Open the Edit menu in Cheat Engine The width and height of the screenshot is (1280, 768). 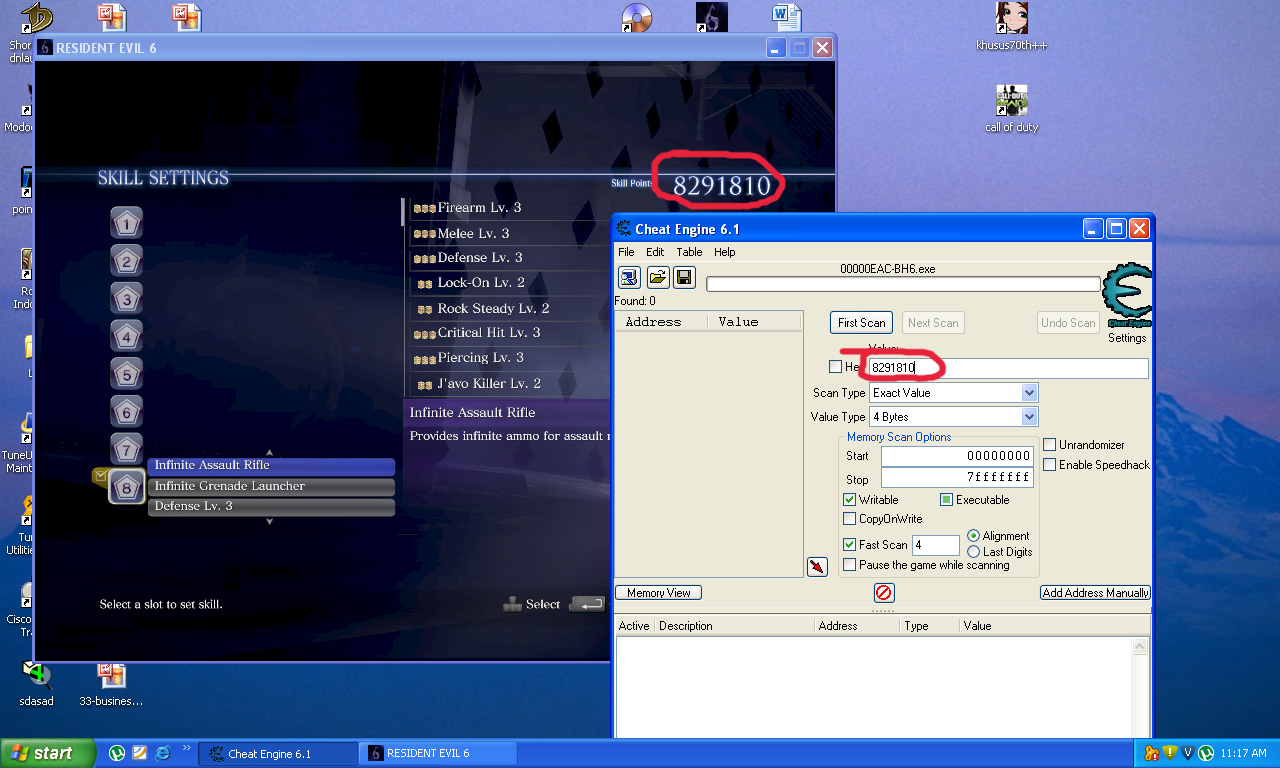click(x=655, y=252)
